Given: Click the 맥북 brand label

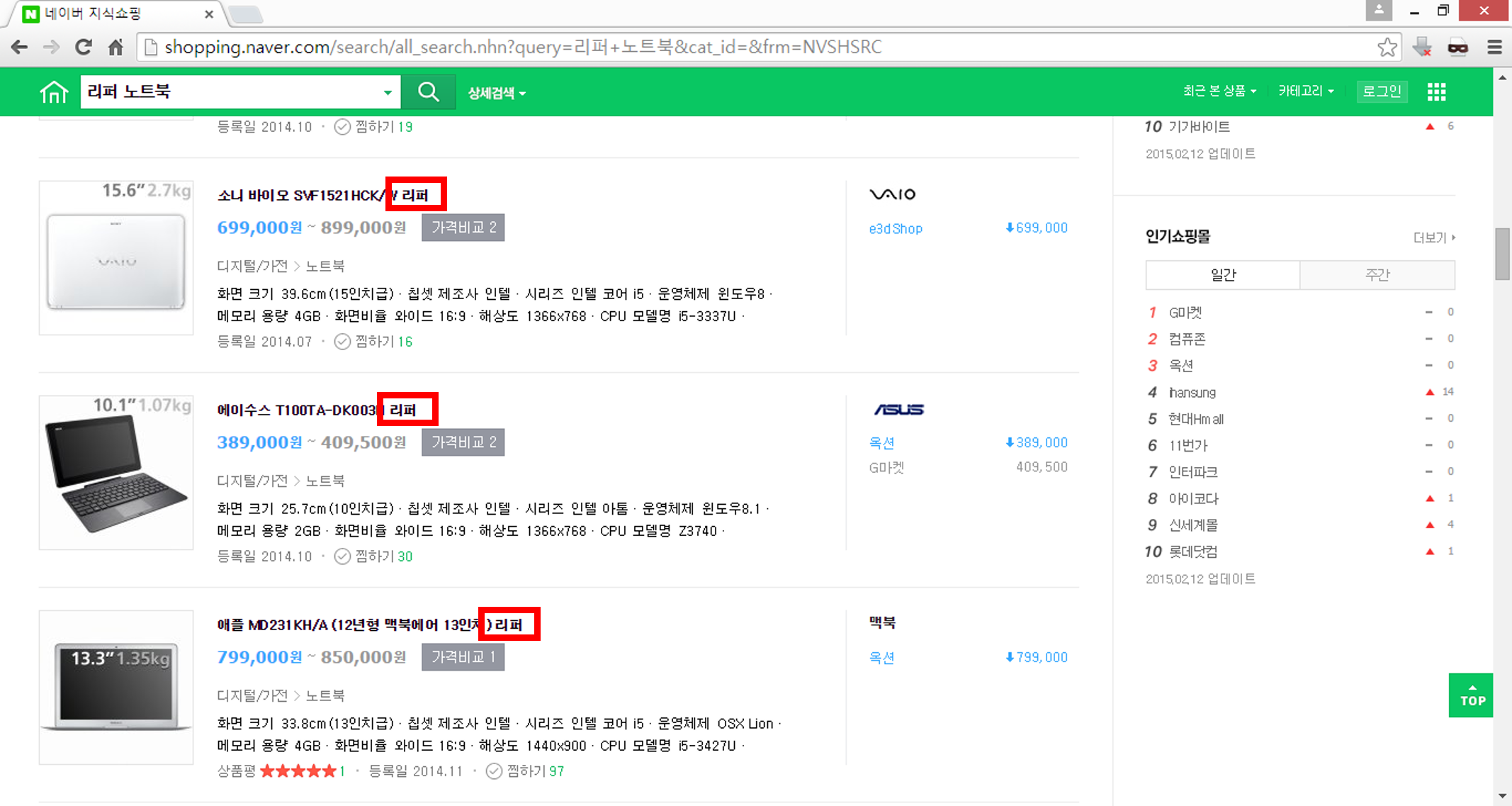Looking at the screenshot, I should 882,622.
